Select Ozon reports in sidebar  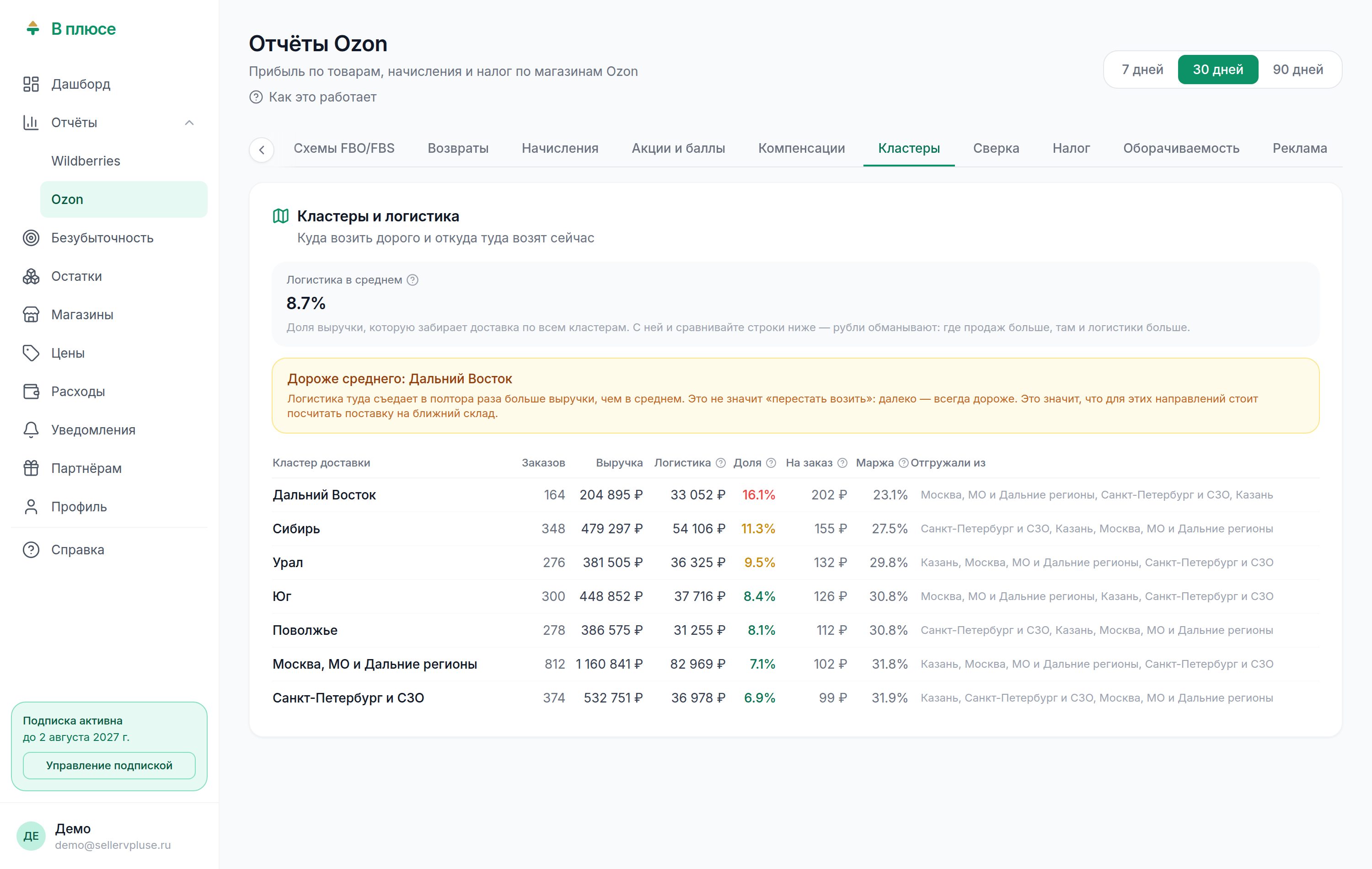click(123, 199)
